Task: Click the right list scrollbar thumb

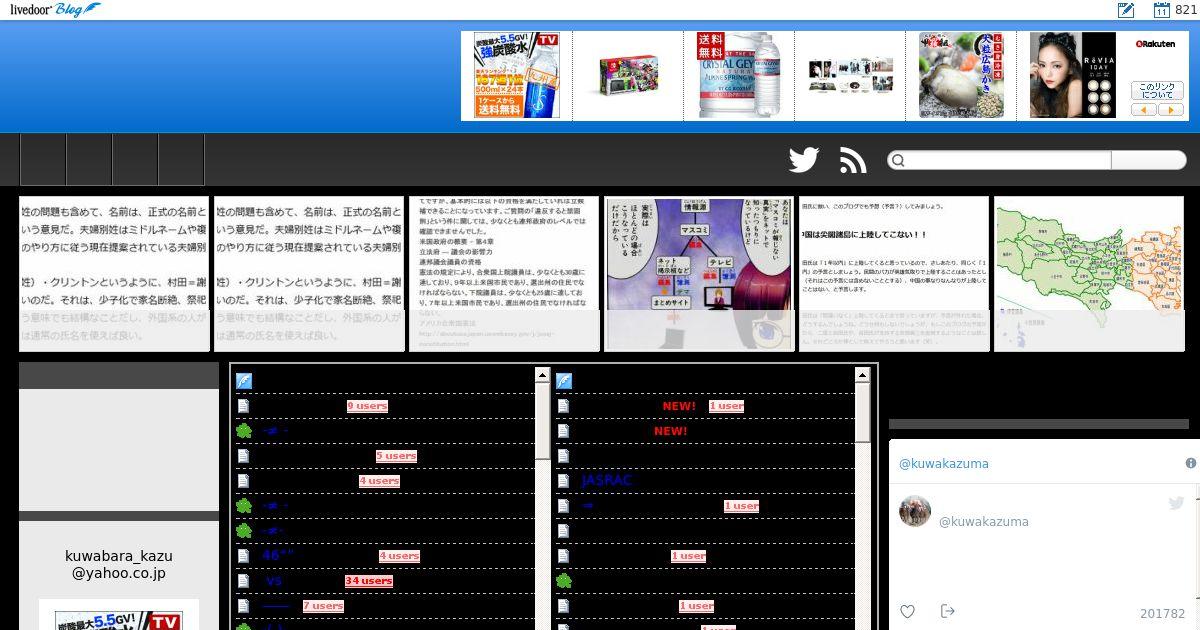Action: tap(863, 413)
